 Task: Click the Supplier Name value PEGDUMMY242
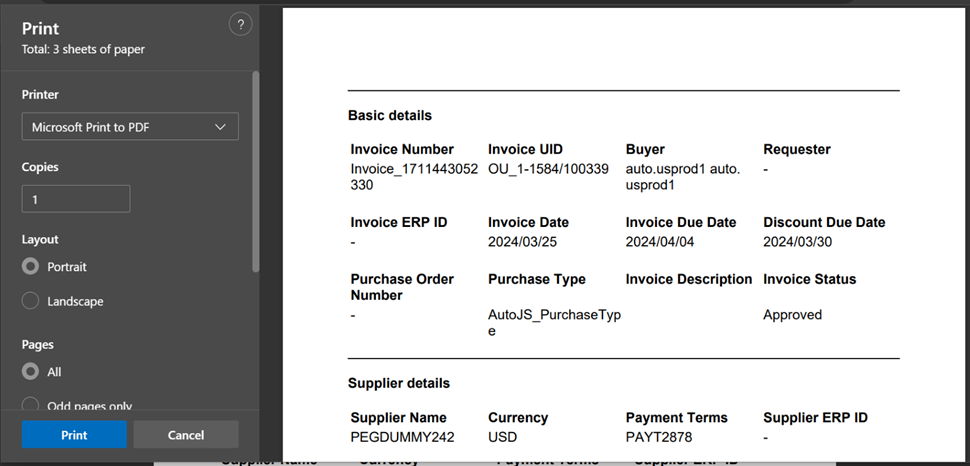tap(402, 438)
